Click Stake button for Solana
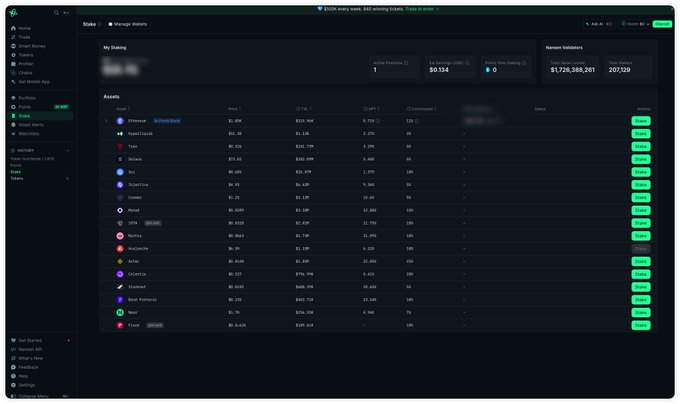The height and width of the screenshot is (404, 680). tap(641, 159)
